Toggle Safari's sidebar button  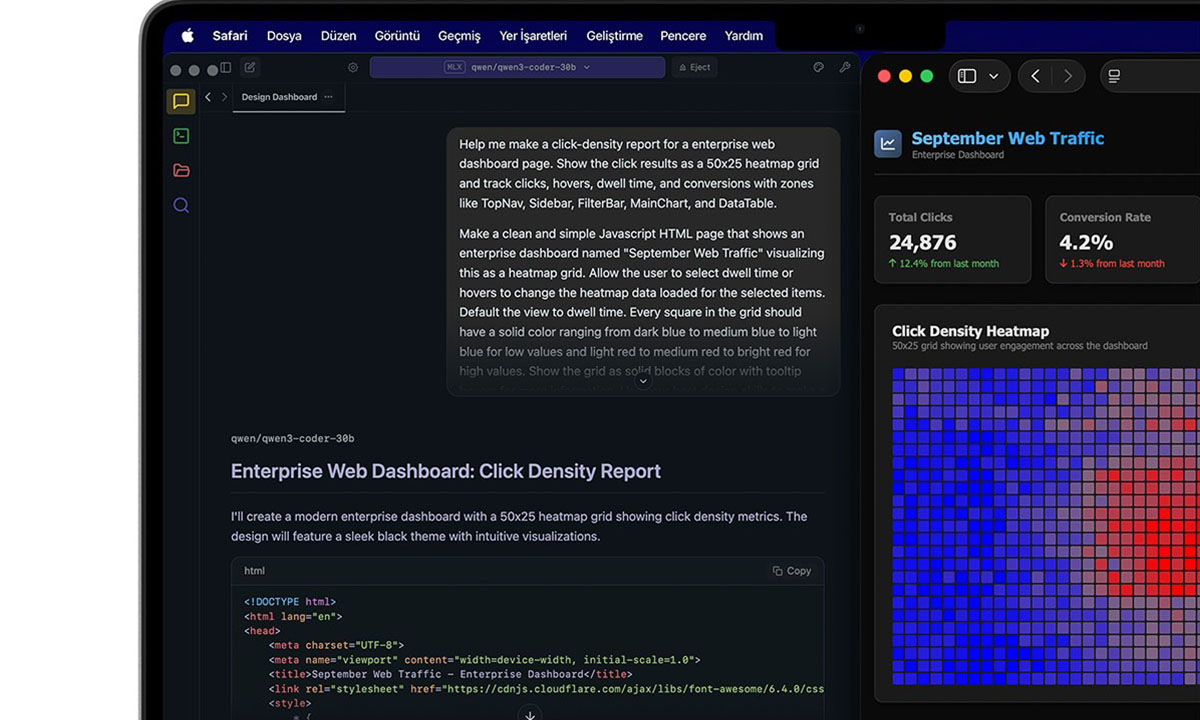click(967, 76)
